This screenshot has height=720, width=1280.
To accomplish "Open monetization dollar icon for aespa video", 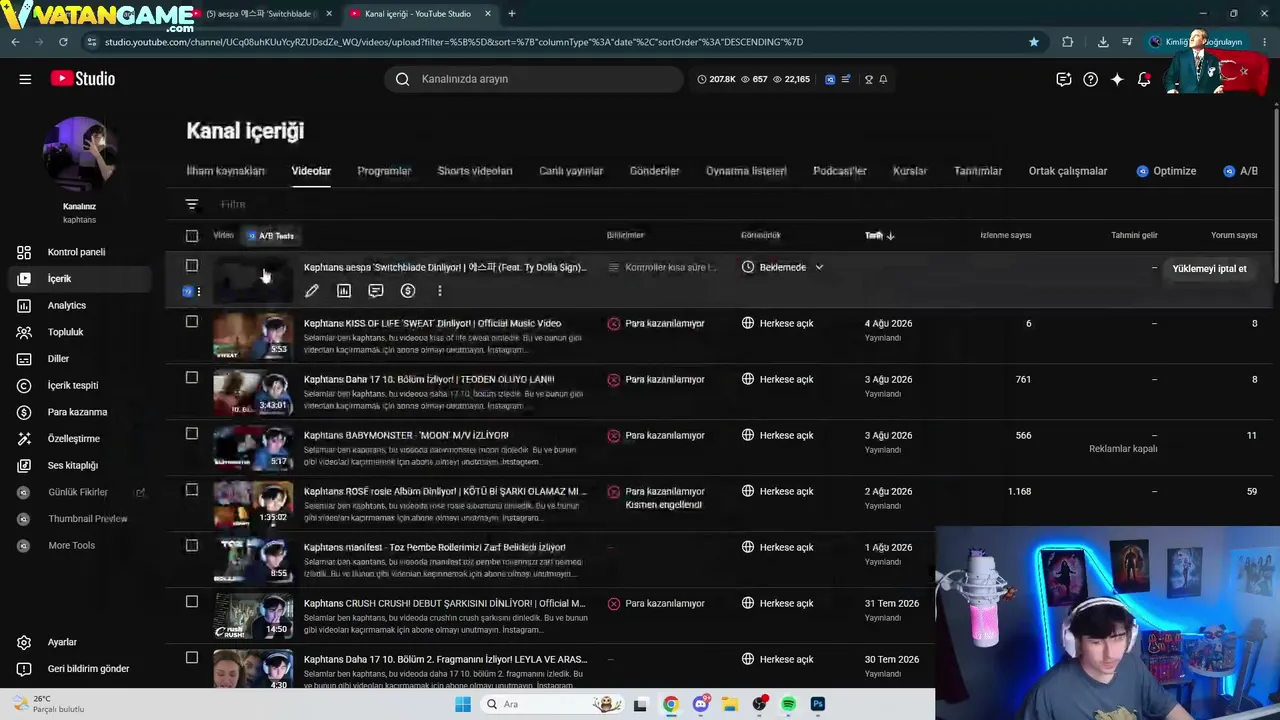I will (x=408, y=291).
